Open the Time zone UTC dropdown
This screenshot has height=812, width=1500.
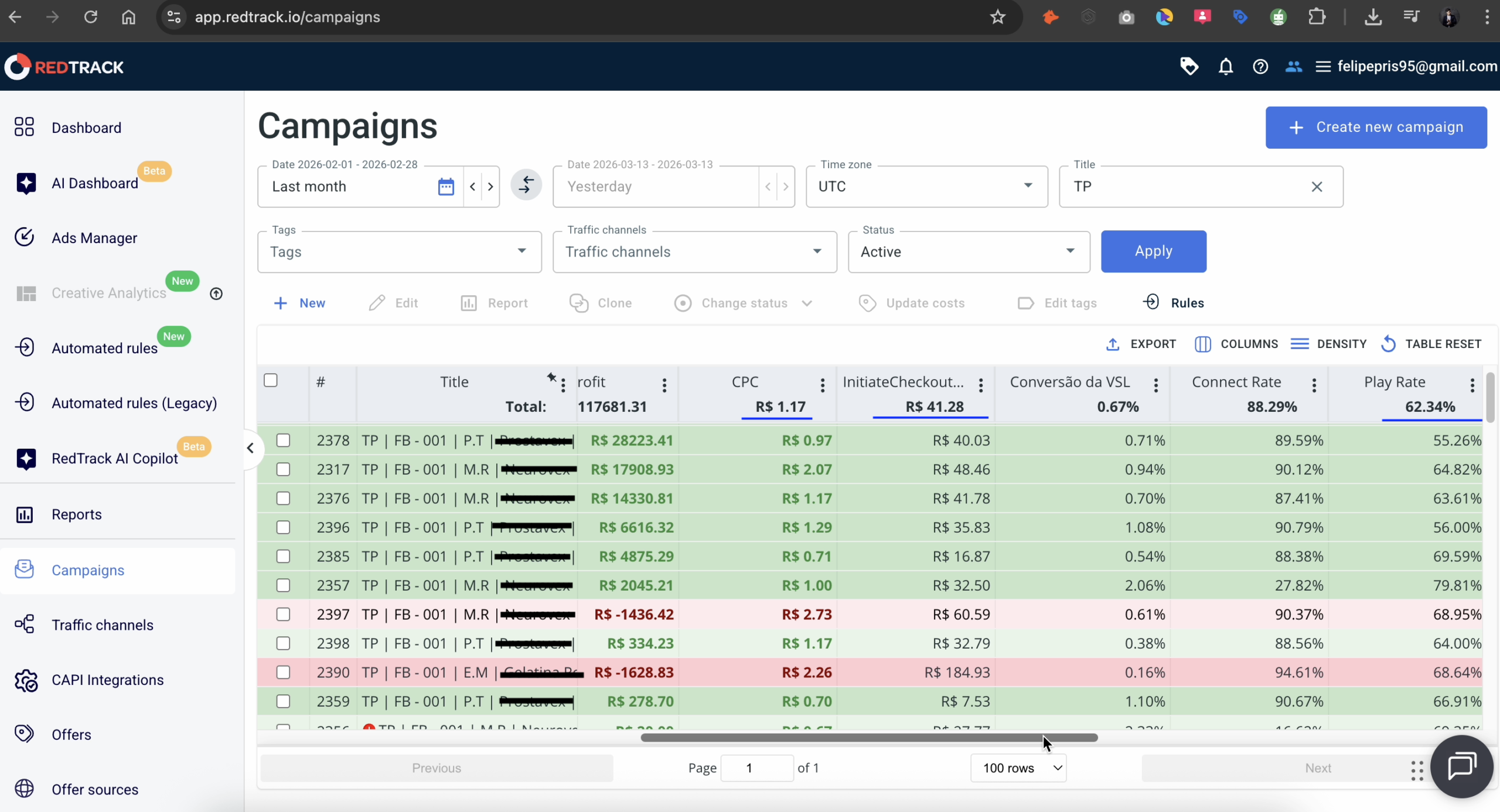tap(926, 186)
